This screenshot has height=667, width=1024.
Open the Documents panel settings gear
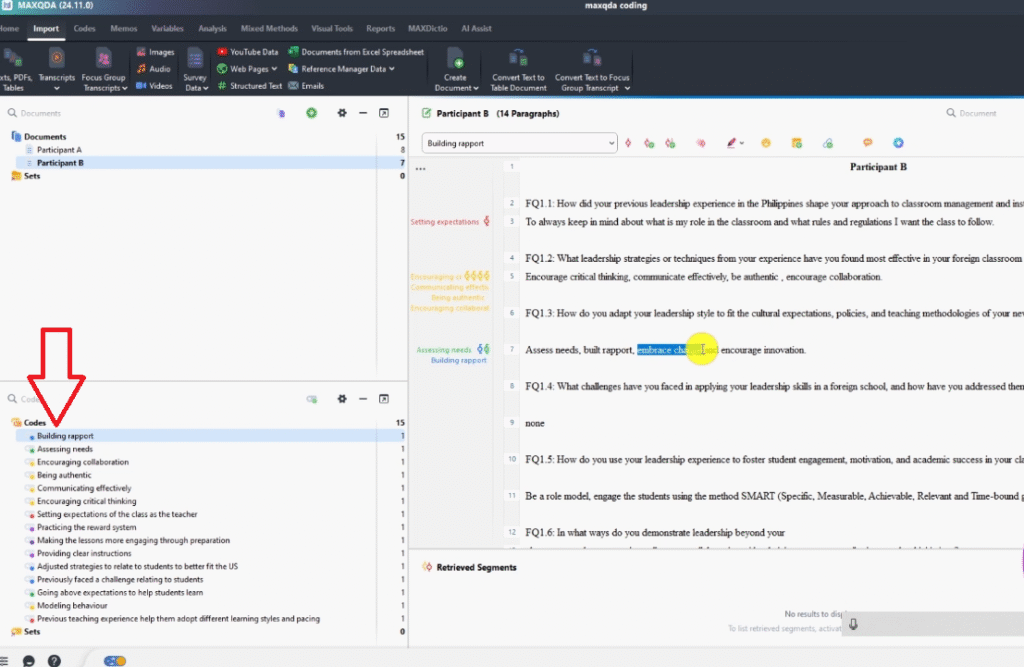342,114
